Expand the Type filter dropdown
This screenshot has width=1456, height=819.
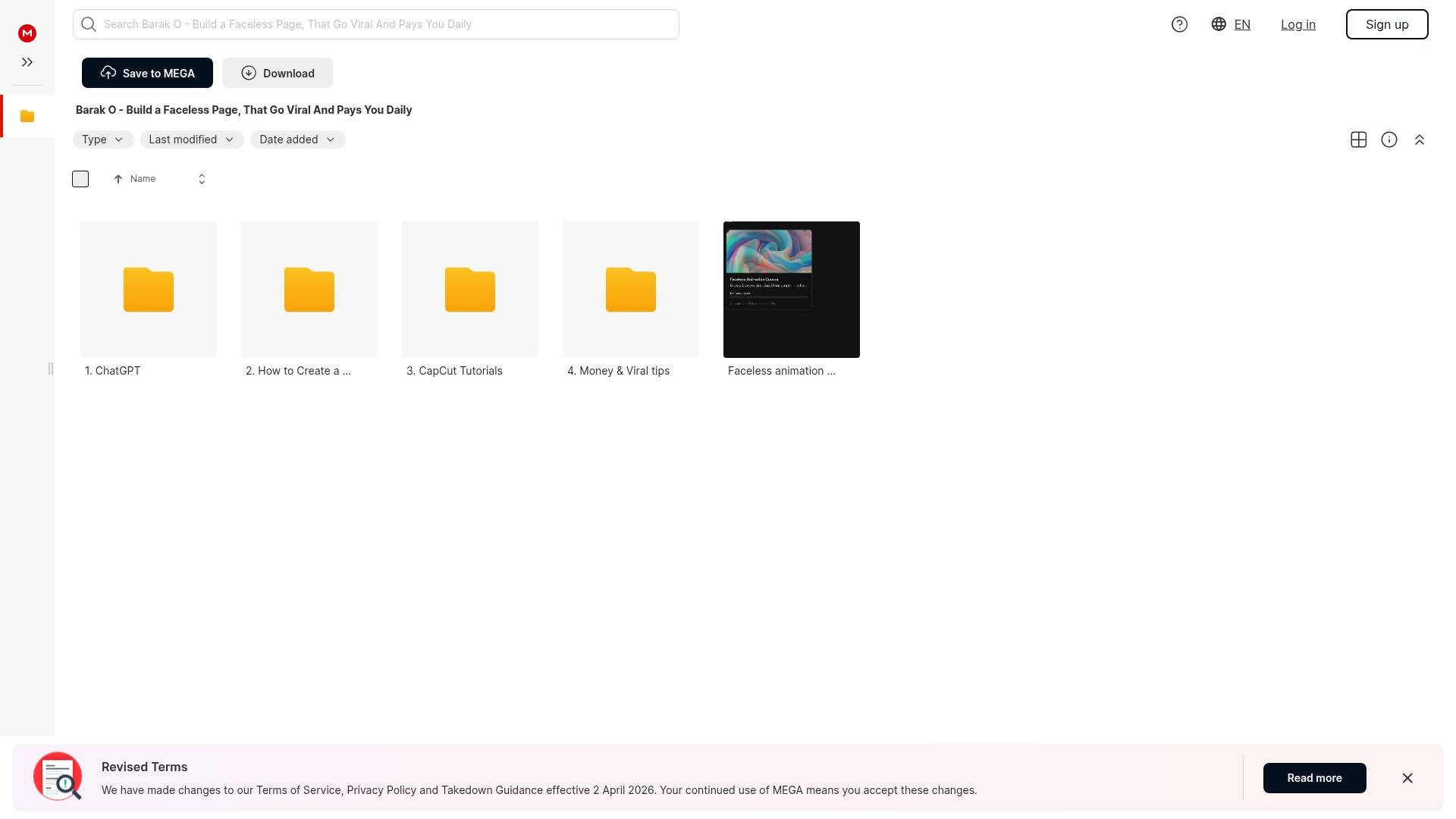[x=102, y=140]
